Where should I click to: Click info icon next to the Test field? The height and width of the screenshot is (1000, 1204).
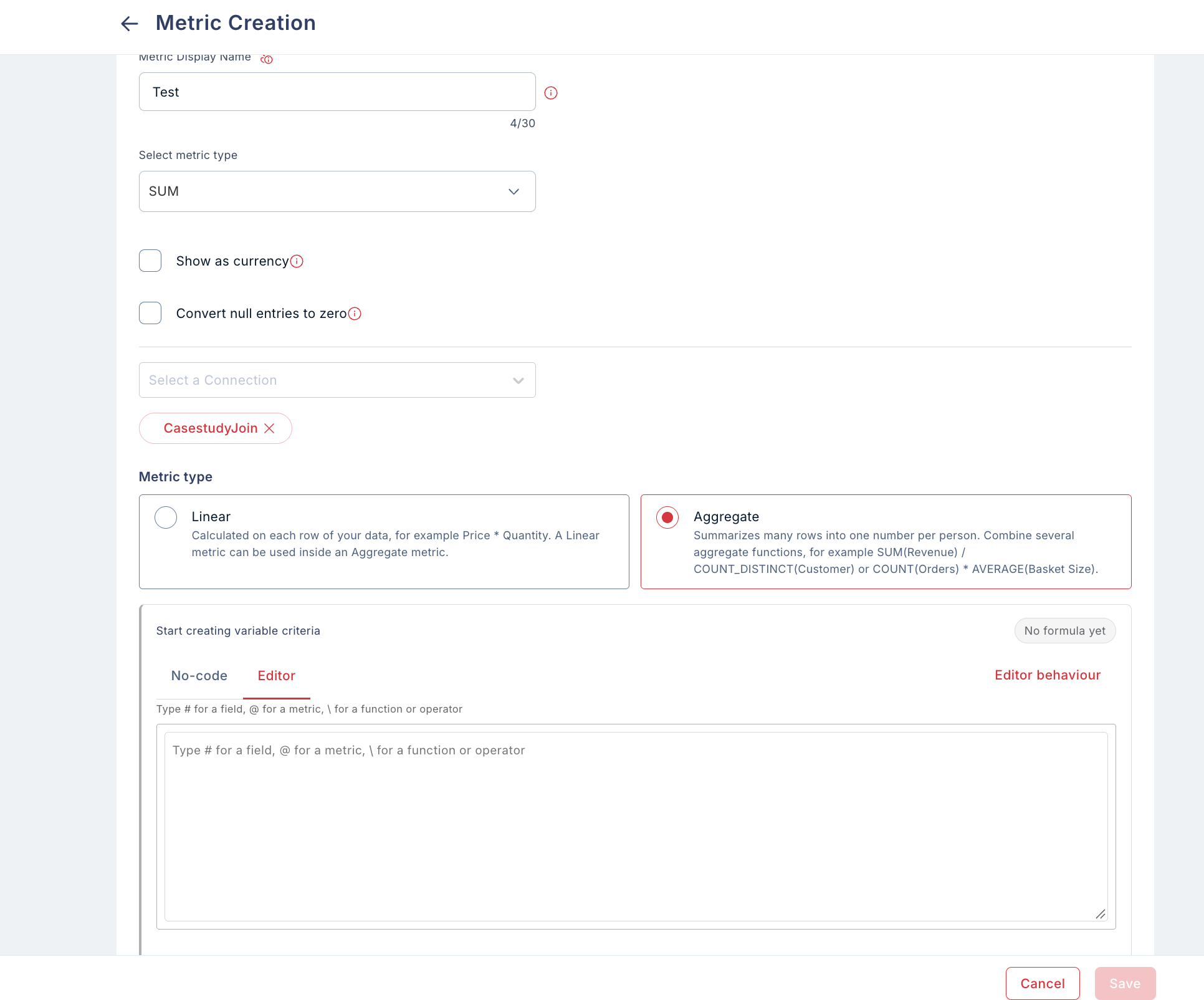(551, 93)
